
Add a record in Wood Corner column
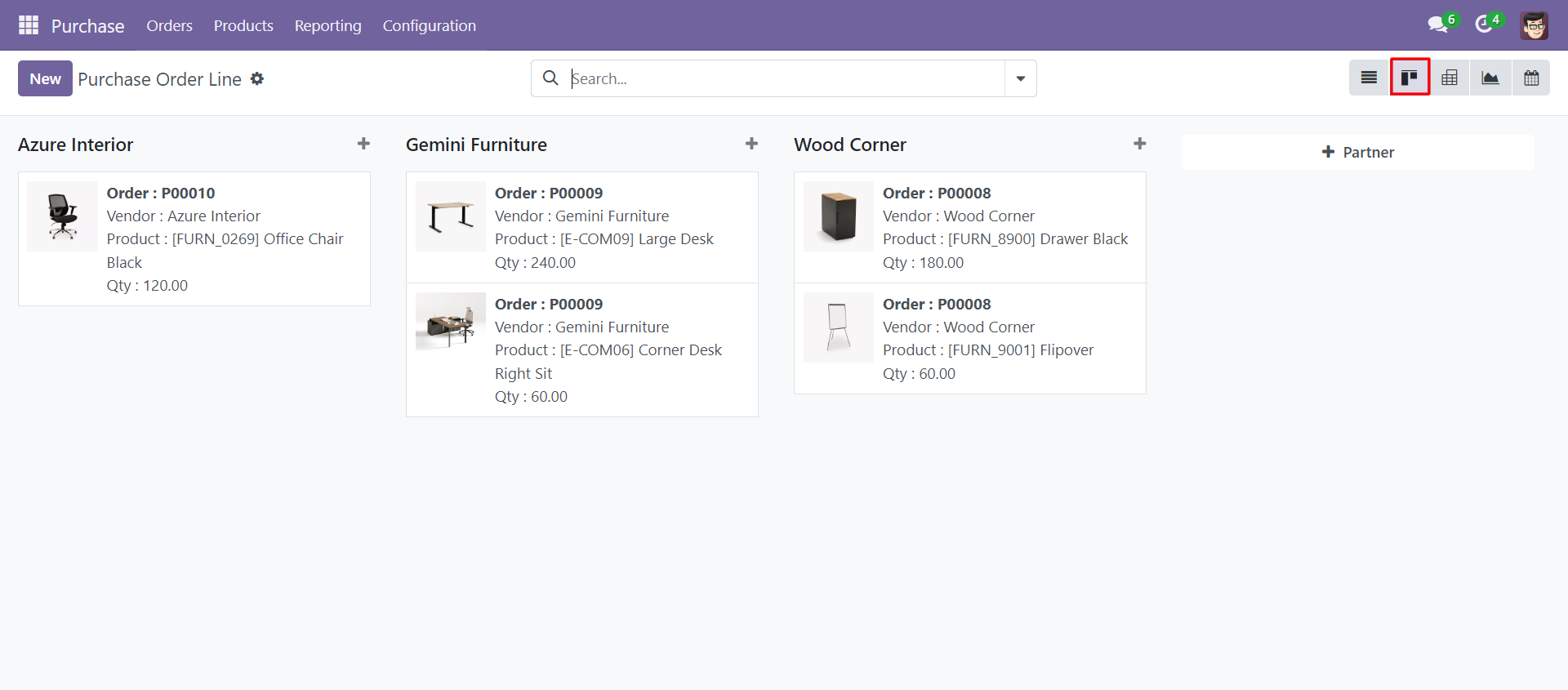1139,144
